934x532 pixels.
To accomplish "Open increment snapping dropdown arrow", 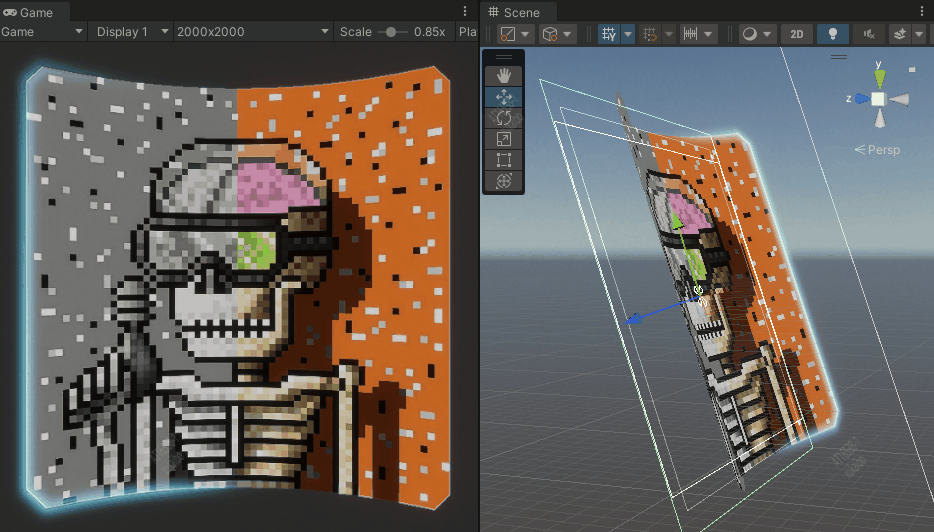I will pyautogui.click(x=708, y=34).
